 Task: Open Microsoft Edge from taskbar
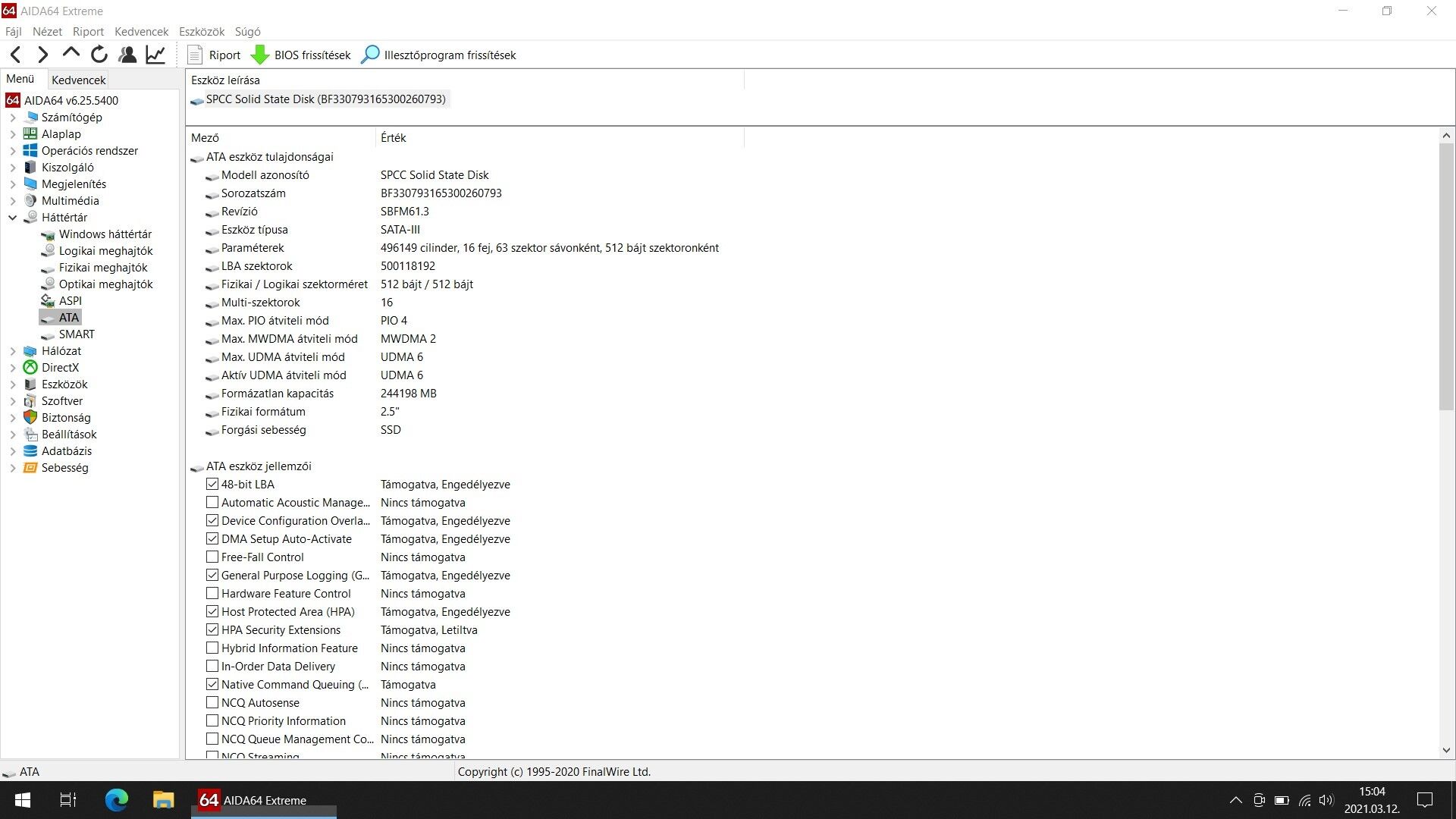(117, 800)
